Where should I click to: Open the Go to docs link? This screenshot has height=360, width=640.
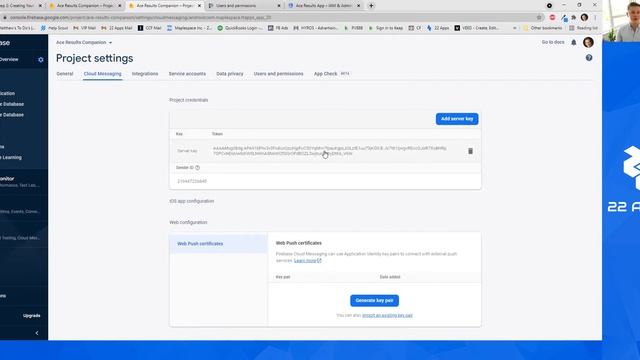tap(553, 42)
